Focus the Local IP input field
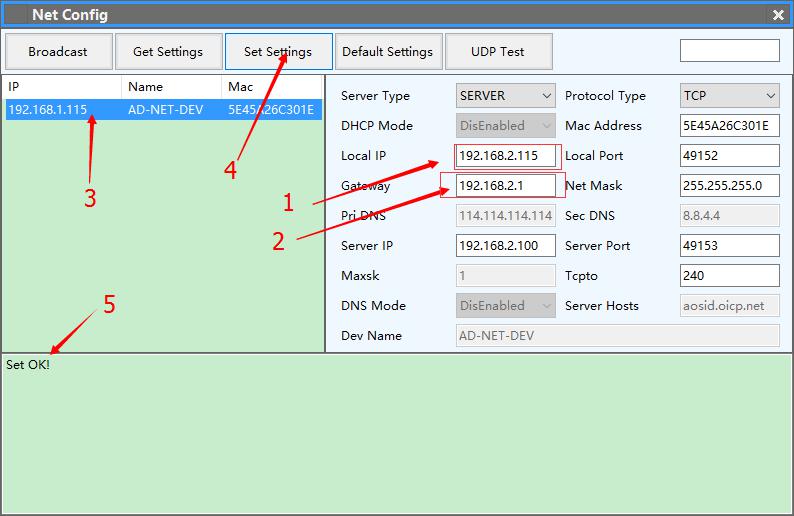Screen dimensions: 794x516 pos(505,156)
